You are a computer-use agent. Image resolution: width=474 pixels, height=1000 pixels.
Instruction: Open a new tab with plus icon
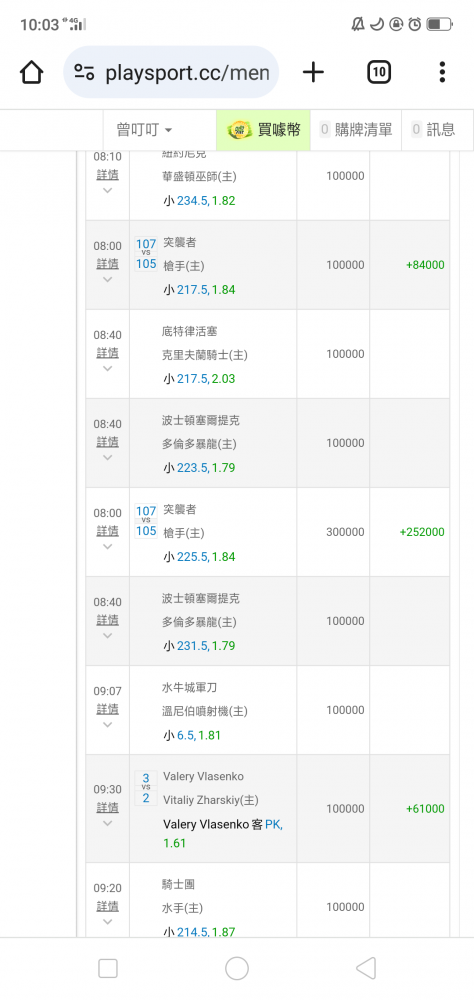313,72
